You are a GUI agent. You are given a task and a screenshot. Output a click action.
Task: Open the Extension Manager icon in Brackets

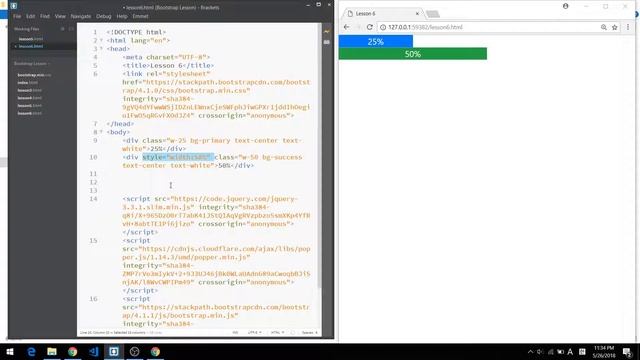click(x=327, y=42)
